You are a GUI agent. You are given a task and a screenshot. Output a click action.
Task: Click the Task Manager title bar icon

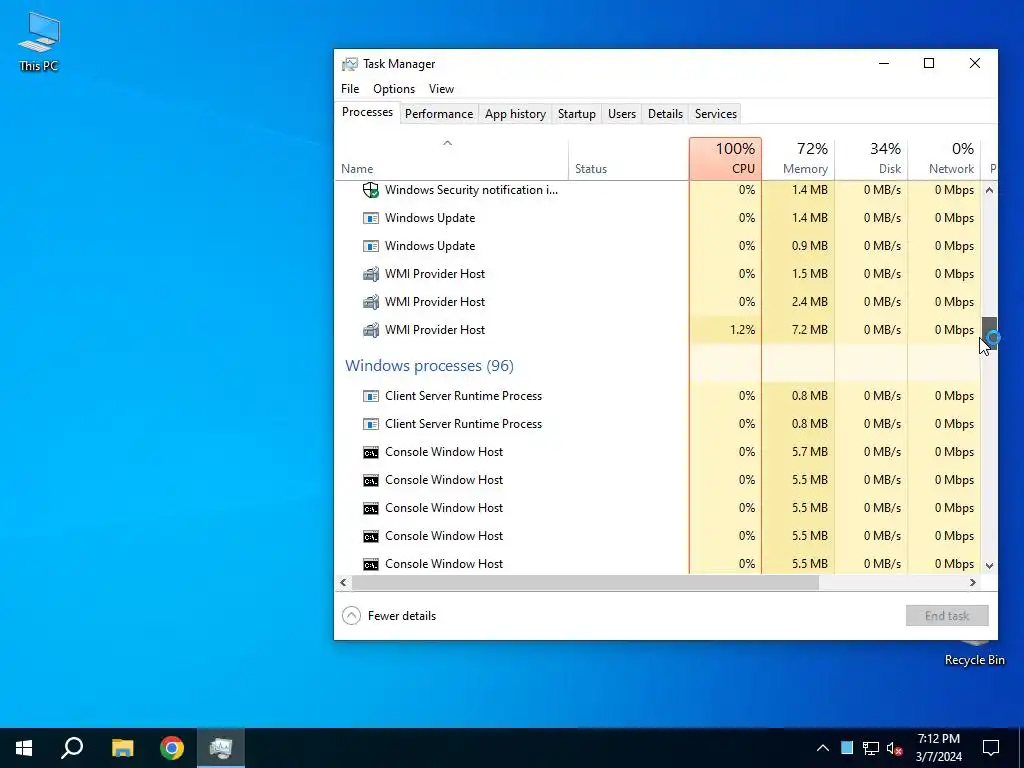point(350,64)
